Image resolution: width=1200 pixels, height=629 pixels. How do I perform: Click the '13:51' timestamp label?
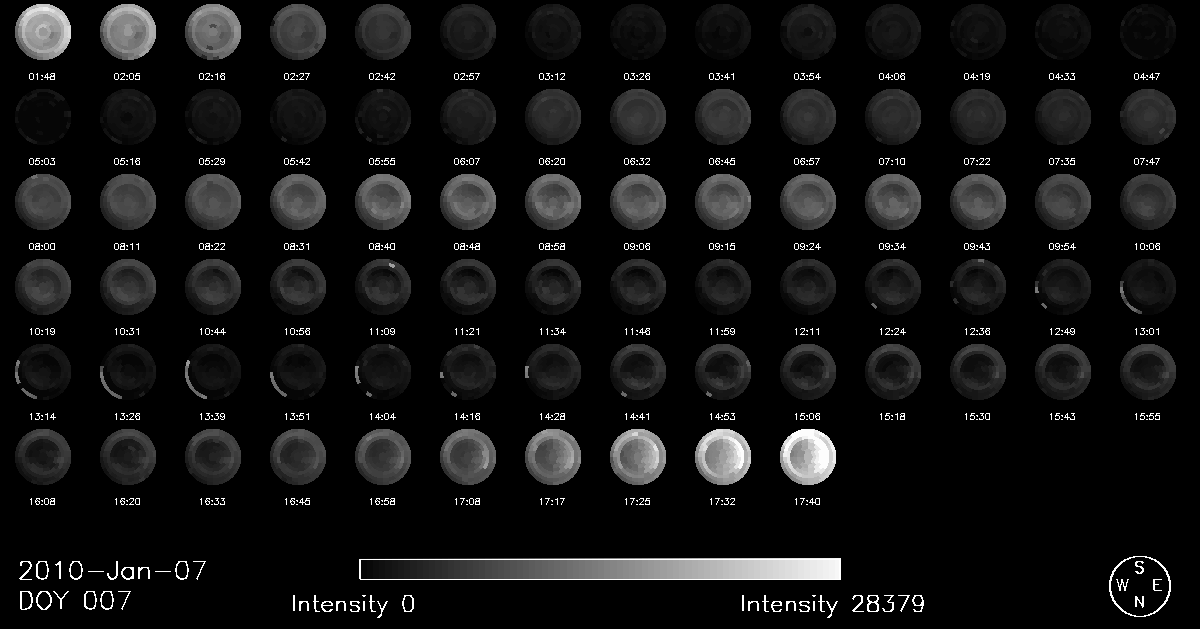click(x=297, y=416)
